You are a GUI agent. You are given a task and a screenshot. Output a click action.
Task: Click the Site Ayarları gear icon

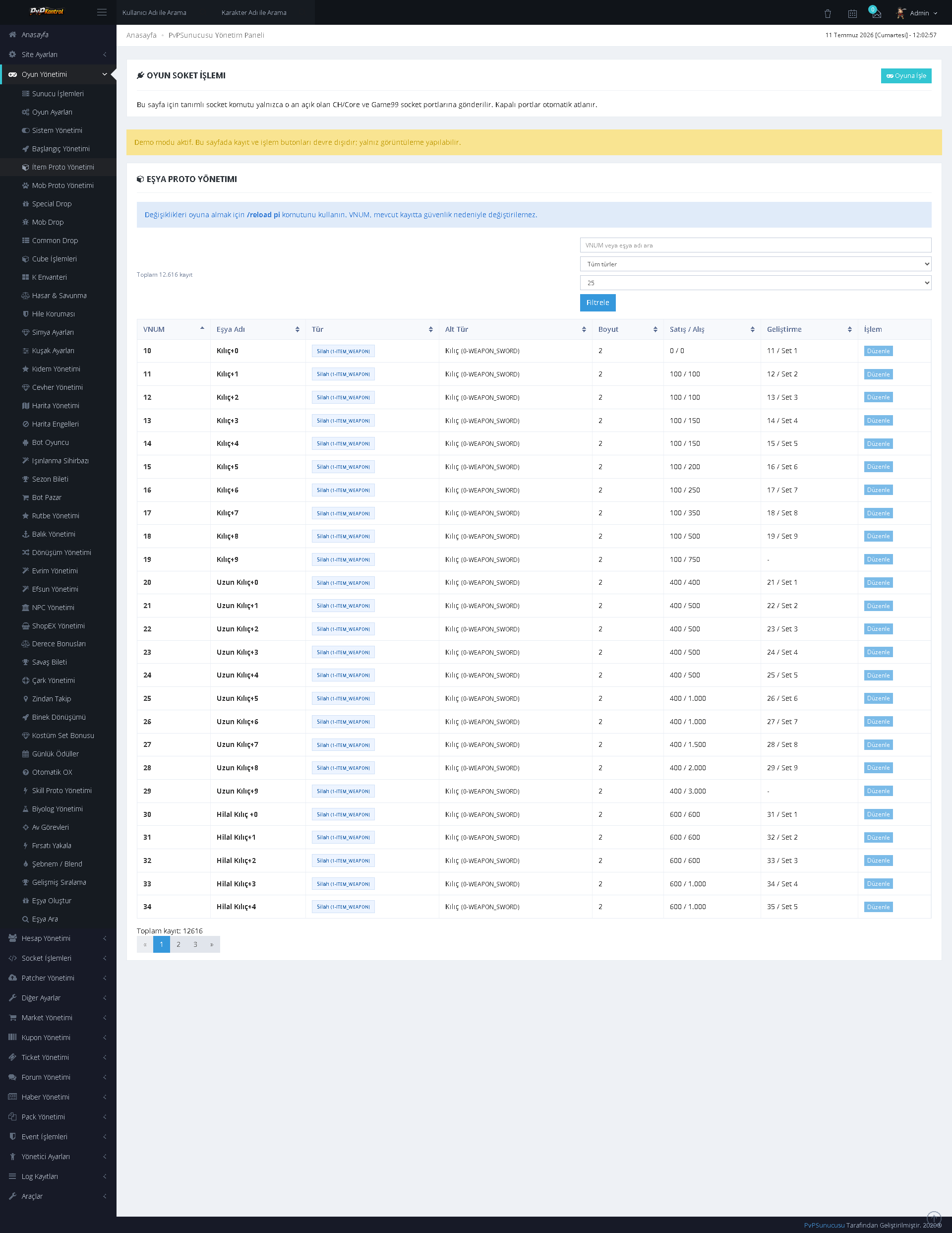(12, 54)
